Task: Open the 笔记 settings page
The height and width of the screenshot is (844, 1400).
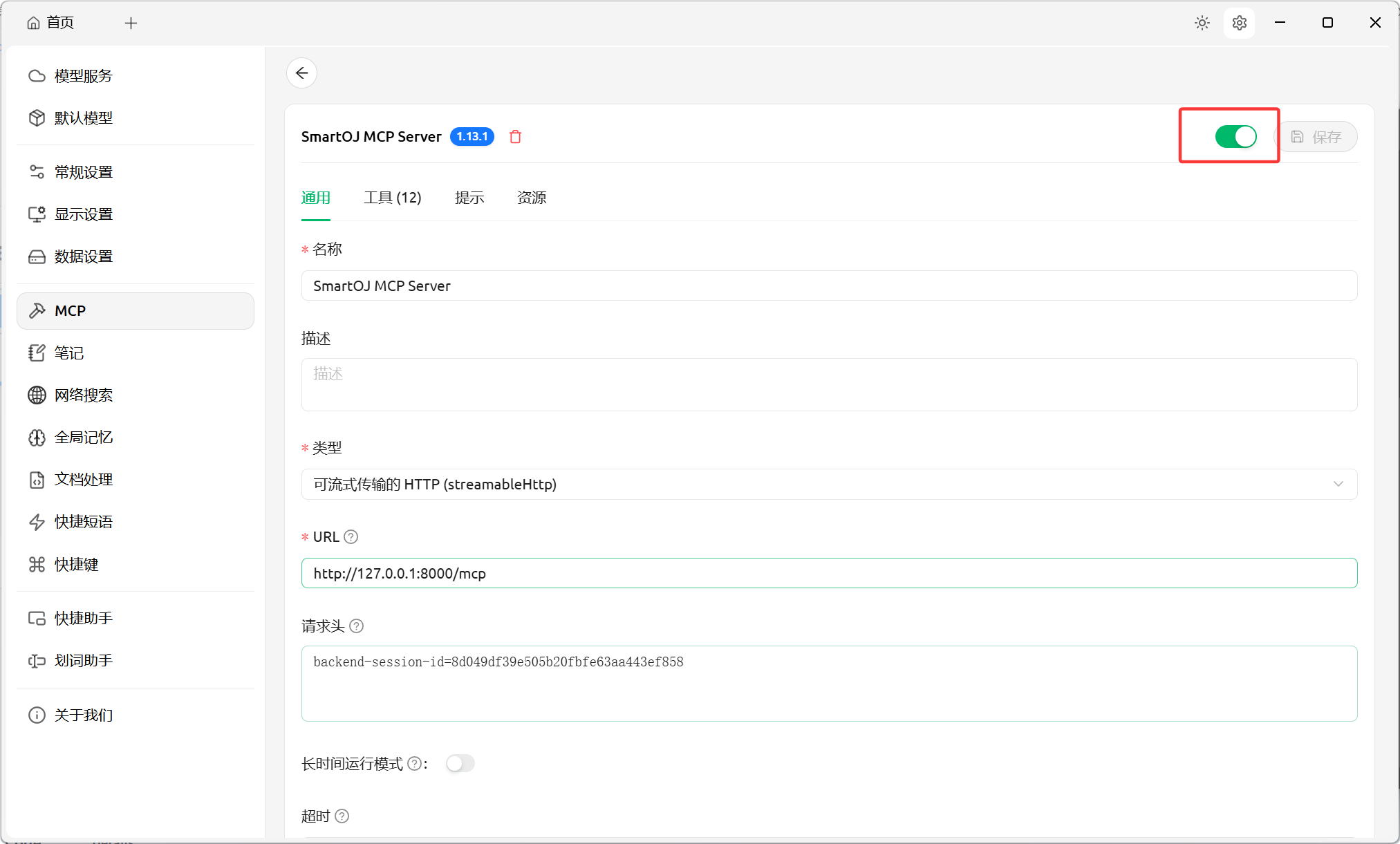Action: (136, 353)
